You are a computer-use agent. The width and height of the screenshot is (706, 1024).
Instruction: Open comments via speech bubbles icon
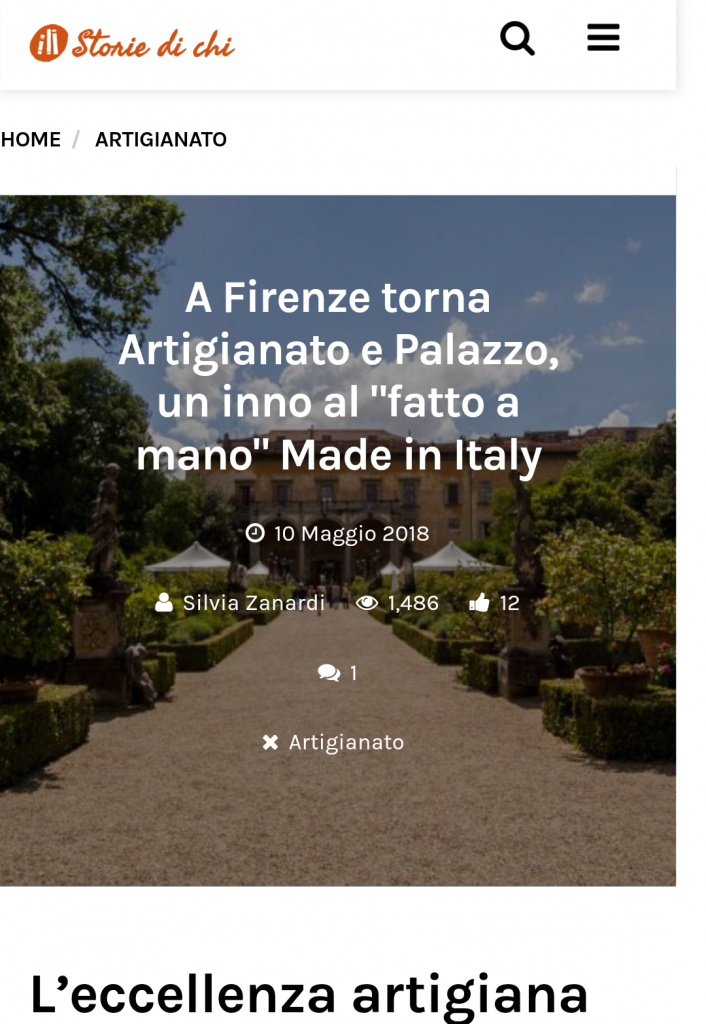tap(329, 673)
